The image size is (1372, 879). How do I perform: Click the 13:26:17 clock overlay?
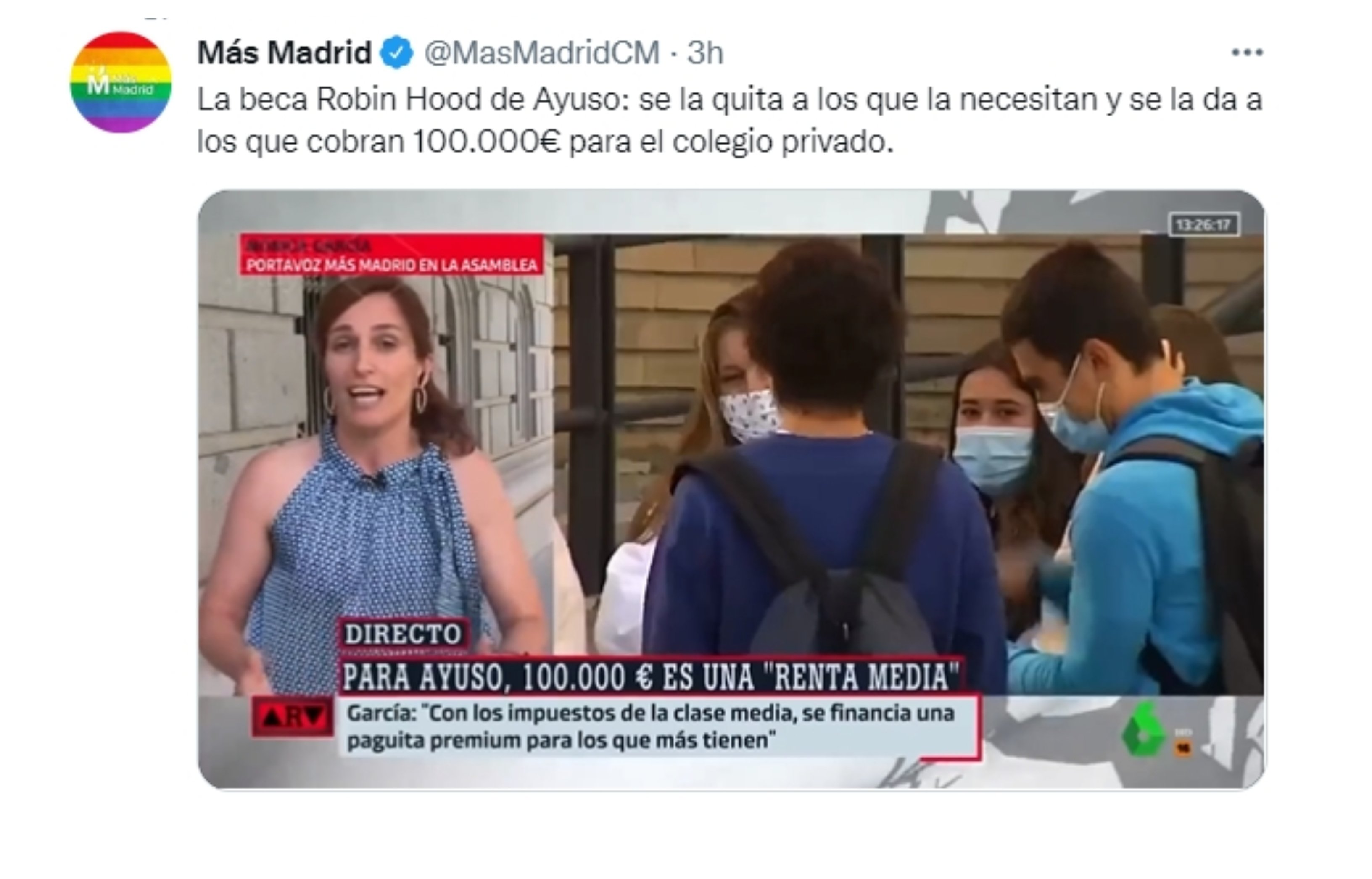(x=1204, y=224)
